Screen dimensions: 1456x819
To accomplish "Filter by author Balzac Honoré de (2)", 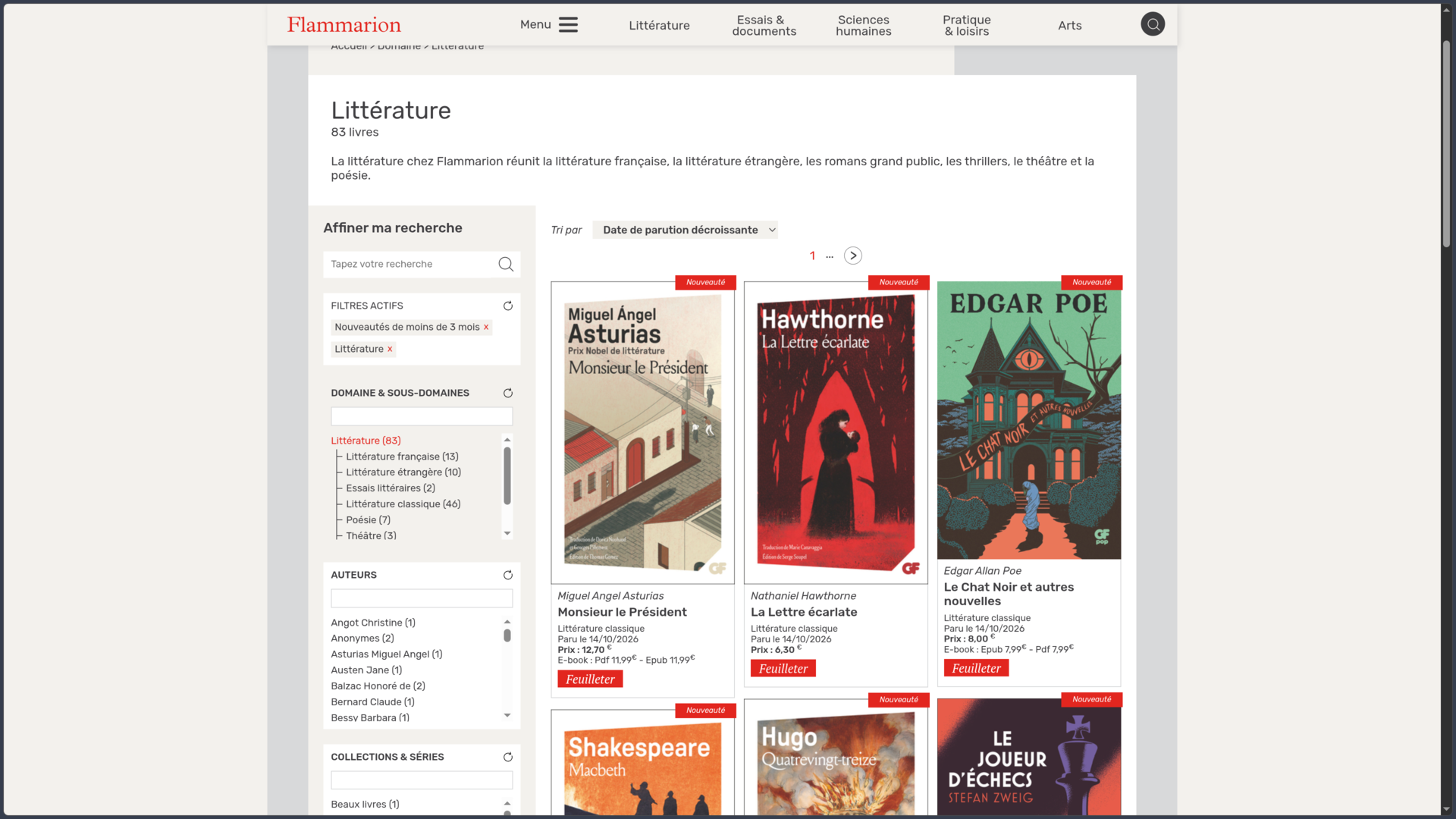I will [378, 686].
